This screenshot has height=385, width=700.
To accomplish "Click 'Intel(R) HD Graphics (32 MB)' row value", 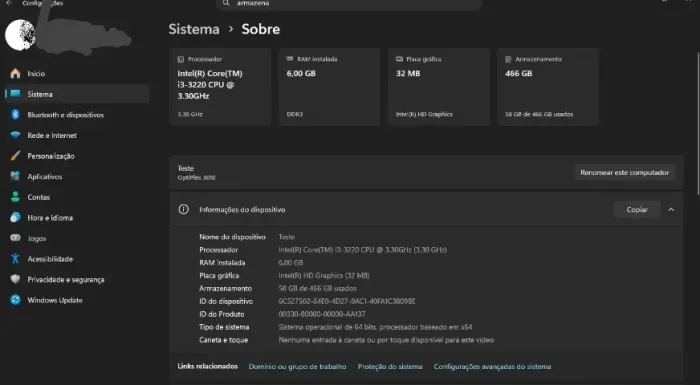I will pos(324,276).
